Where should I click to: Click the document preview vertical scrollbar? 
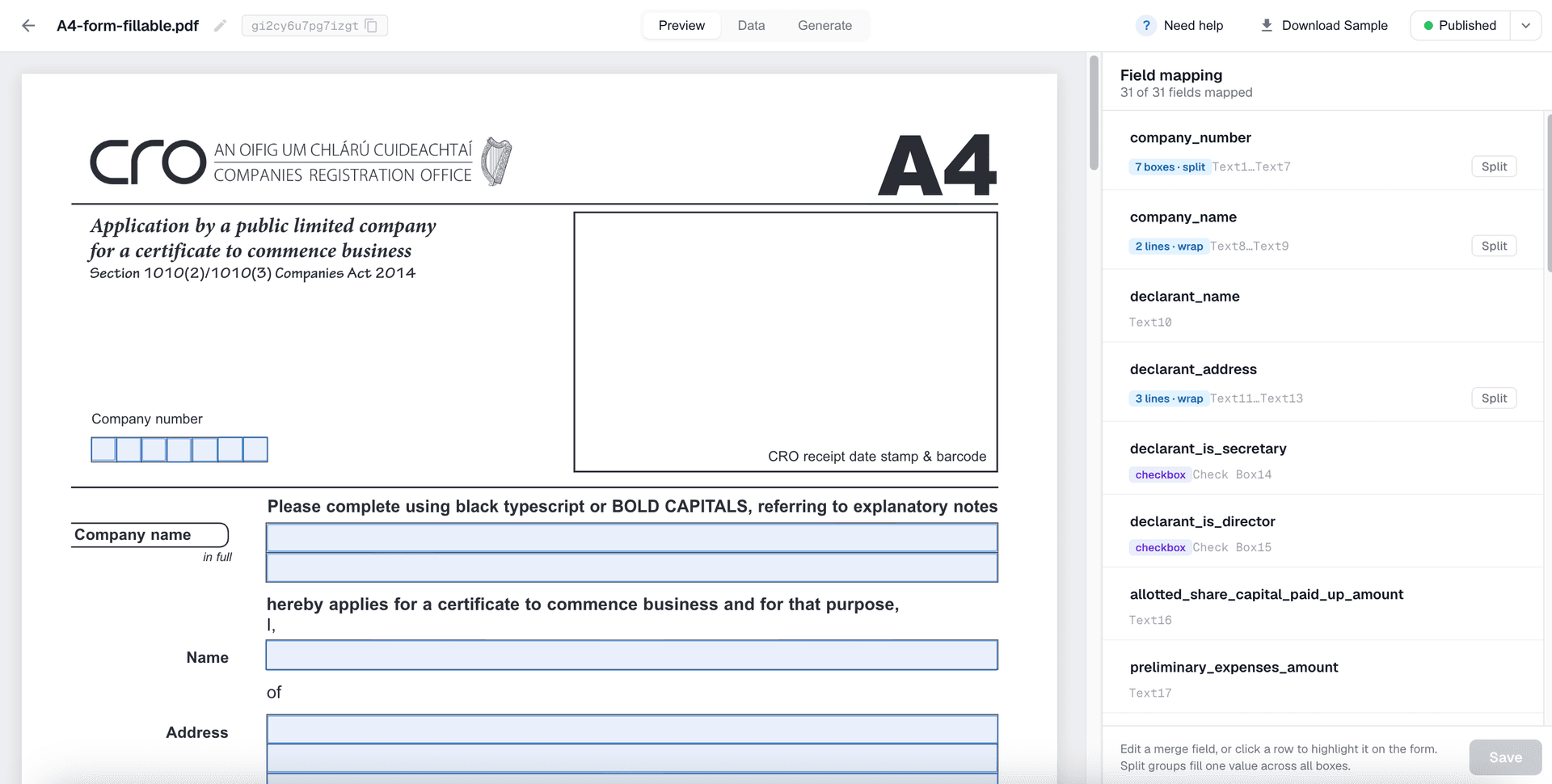point(1094,113)
